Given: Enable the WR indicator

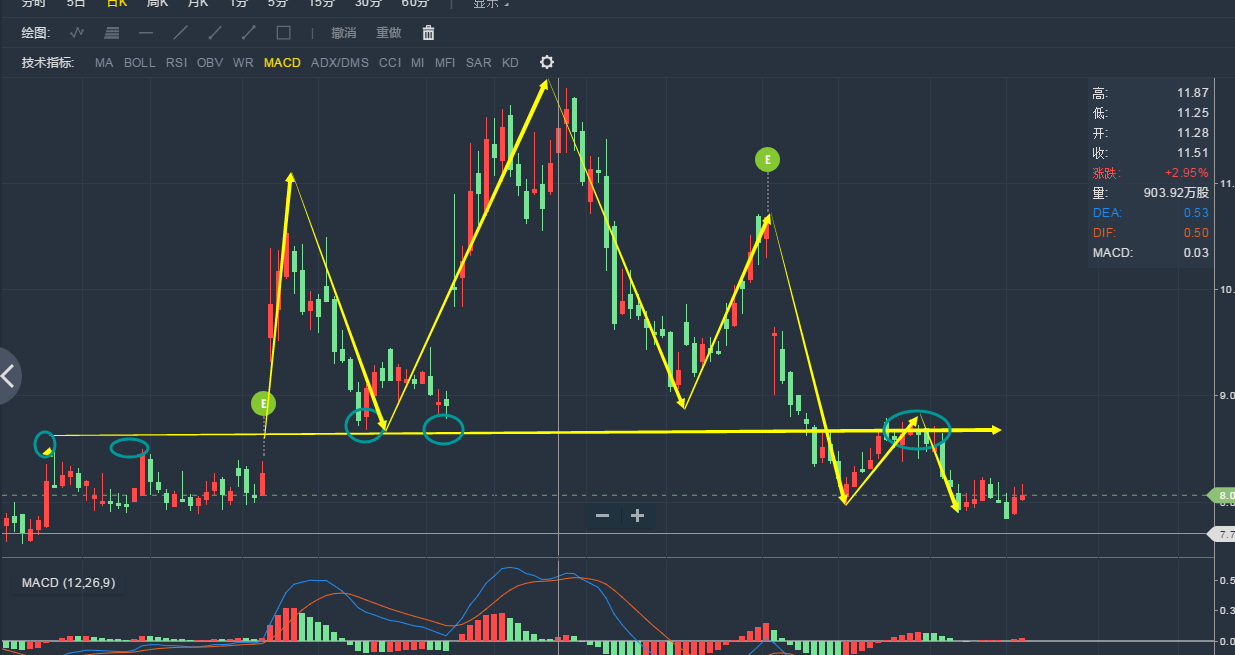Looking at the screenshot, I should 243,62.
